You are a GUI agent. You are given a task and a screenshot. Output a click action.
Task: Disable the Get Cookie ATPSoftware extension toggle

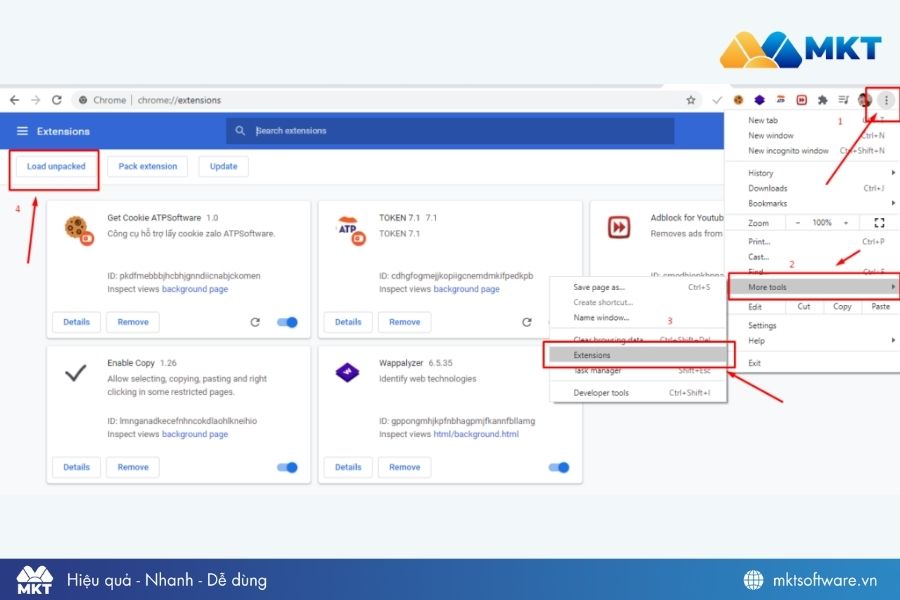(287, 322)
